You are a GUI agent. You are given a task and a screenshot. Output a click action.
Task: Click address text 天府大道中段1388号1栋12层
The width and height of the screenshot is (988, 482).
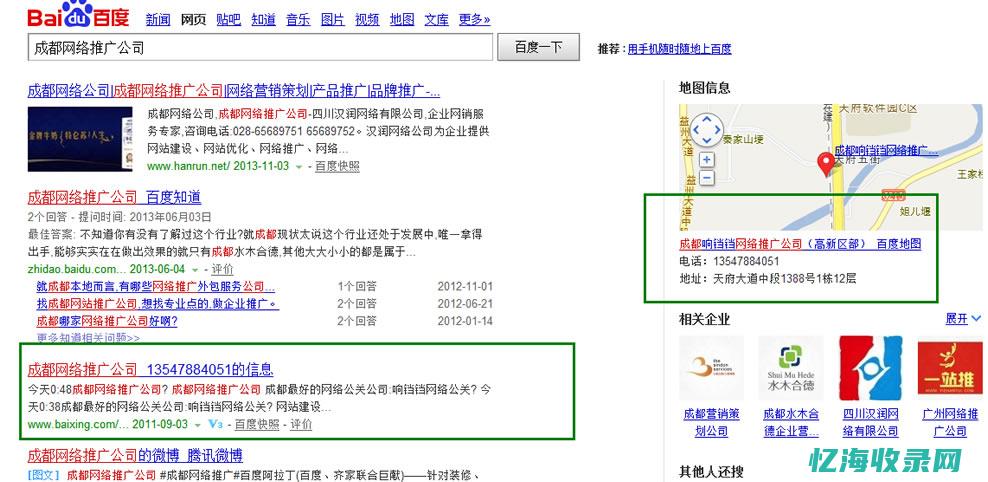click(784, 278)
